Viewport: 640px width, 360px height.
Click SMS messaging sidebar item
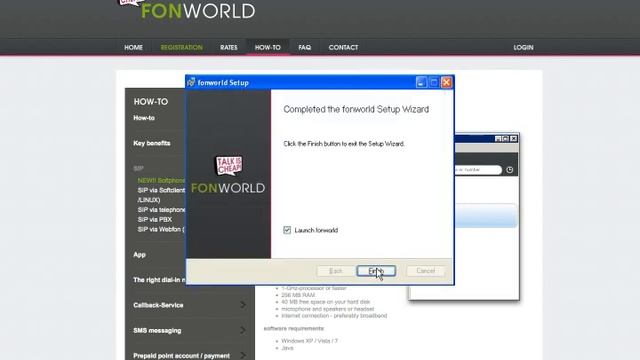point(157,331)
